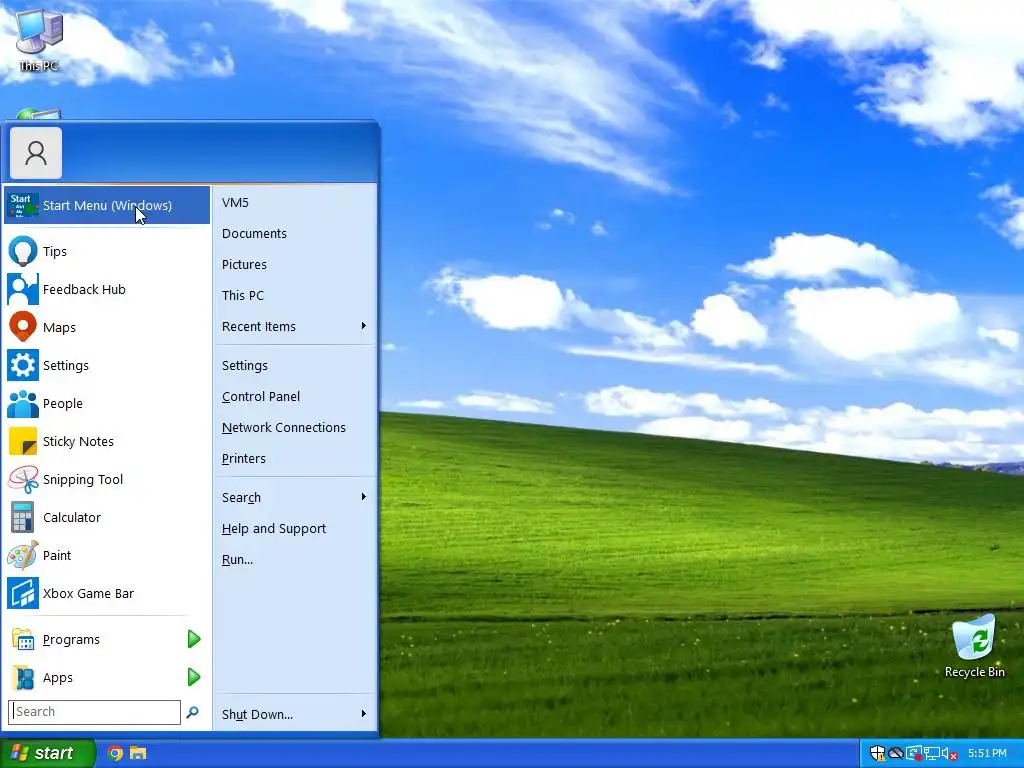
Task: Click the Programs label
Action: click(71, 640)
